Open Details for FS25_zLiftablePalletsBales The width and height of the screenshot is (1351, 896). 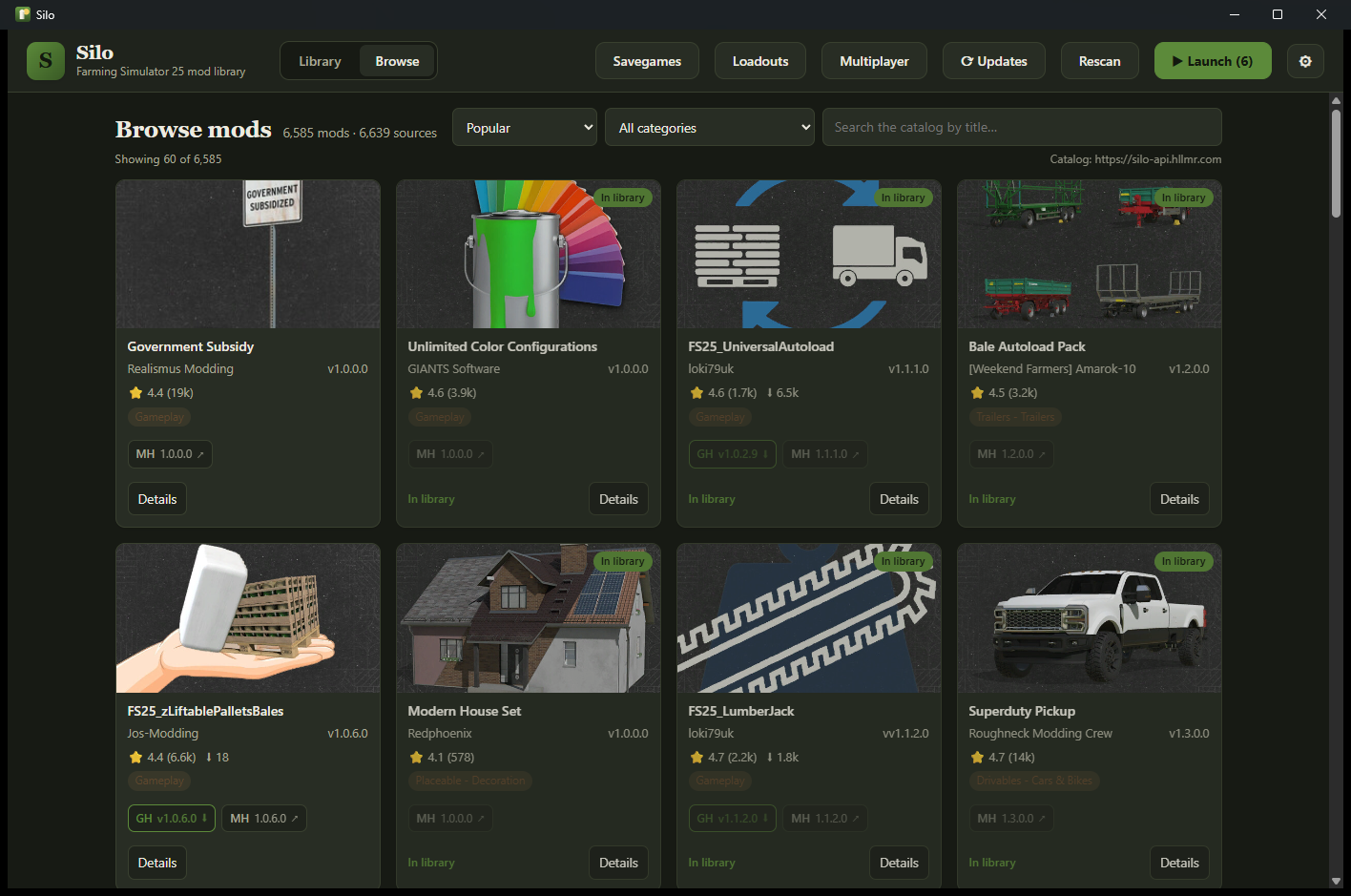157,863
